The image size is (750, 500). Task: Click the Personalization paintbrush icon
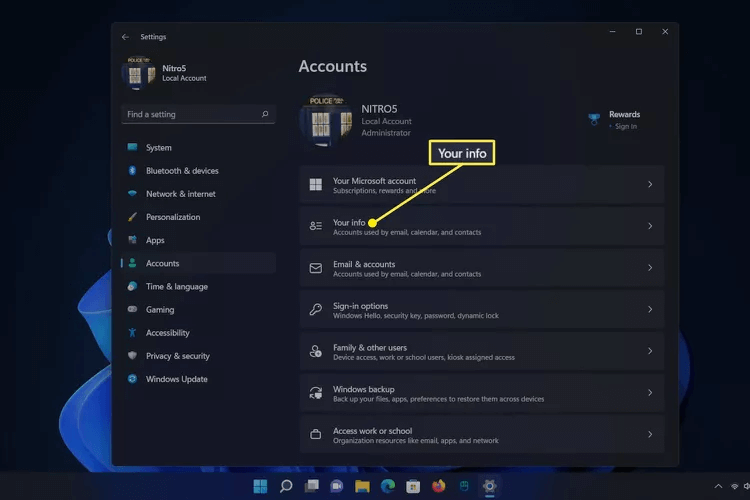(x=132, y=217)
